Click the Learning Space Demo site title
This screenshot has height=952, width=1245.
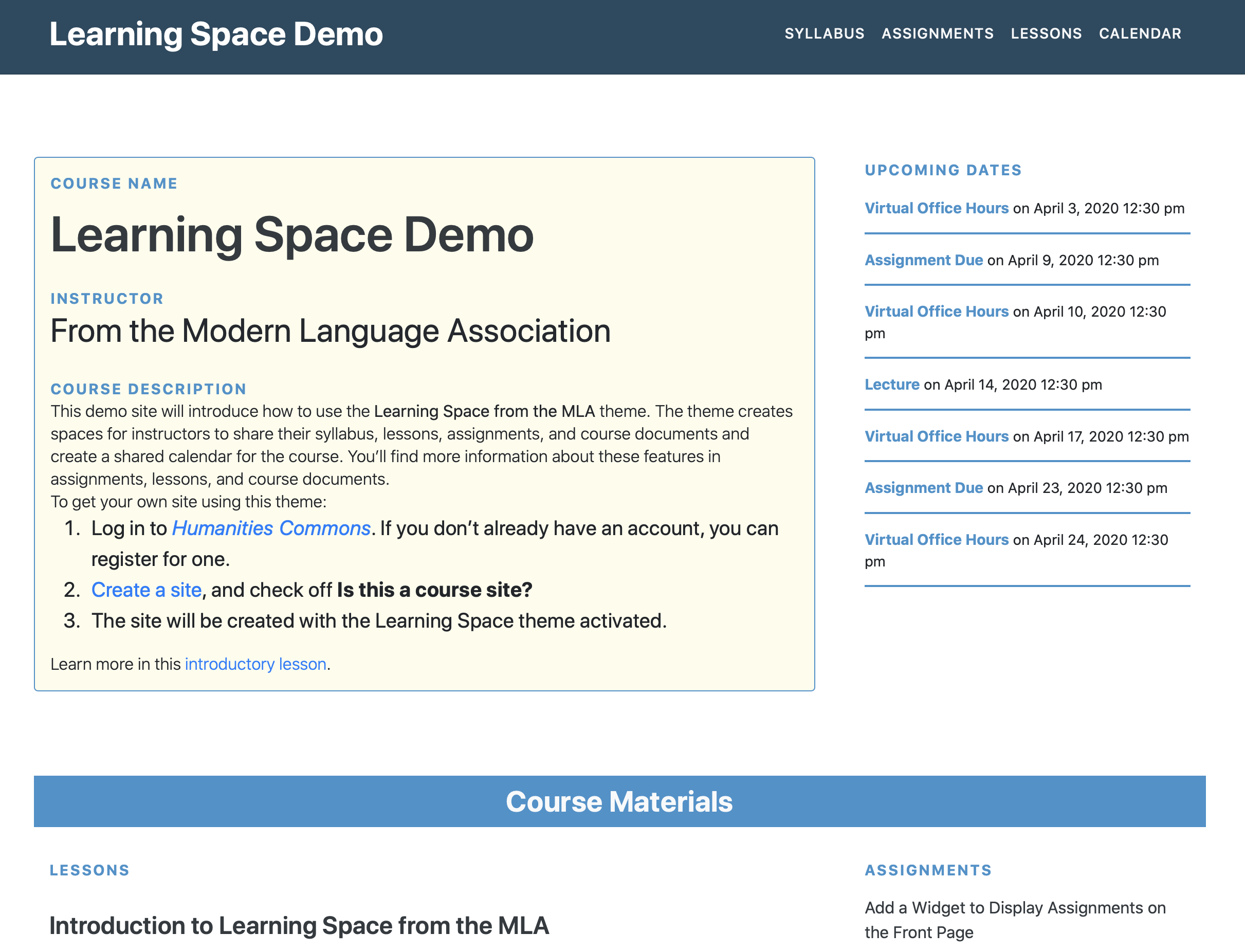[216, 34]
